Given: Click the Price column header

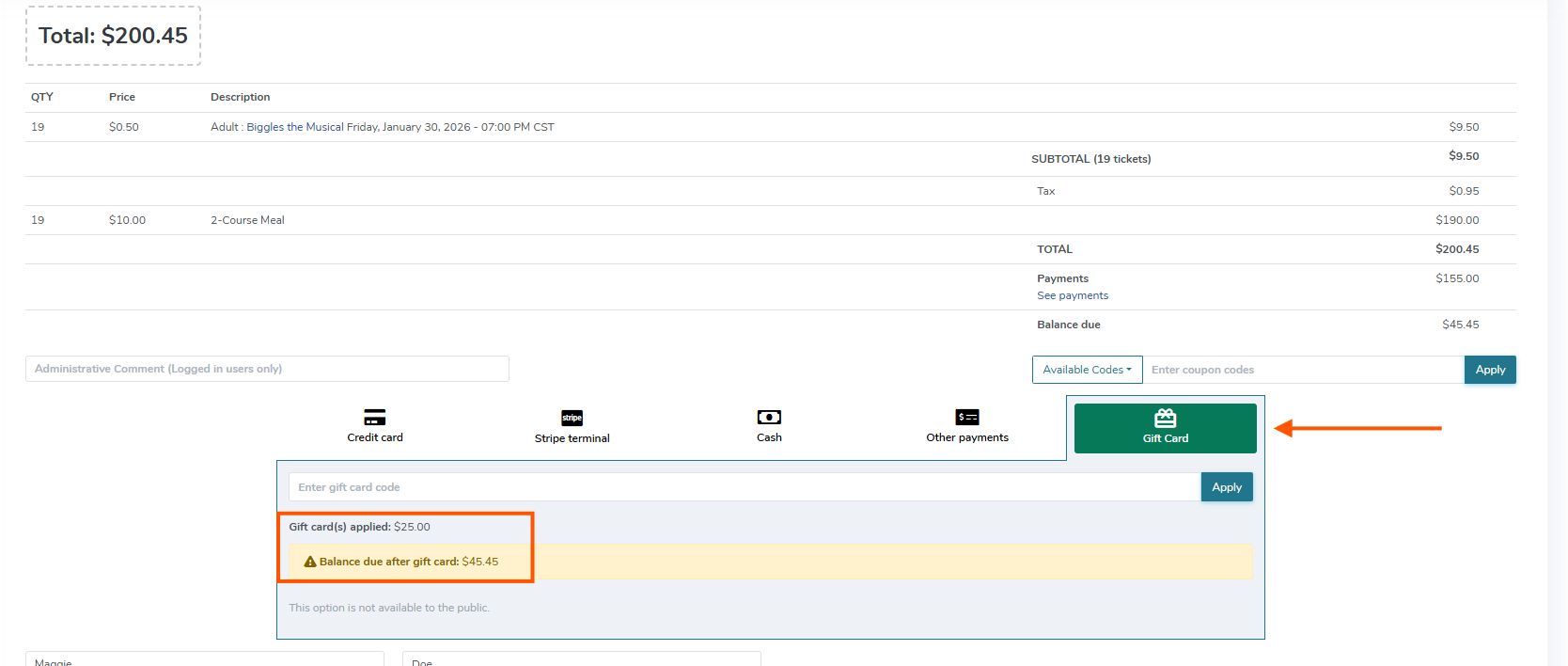Looking at the screenshot, I should (x=122, y=97).
